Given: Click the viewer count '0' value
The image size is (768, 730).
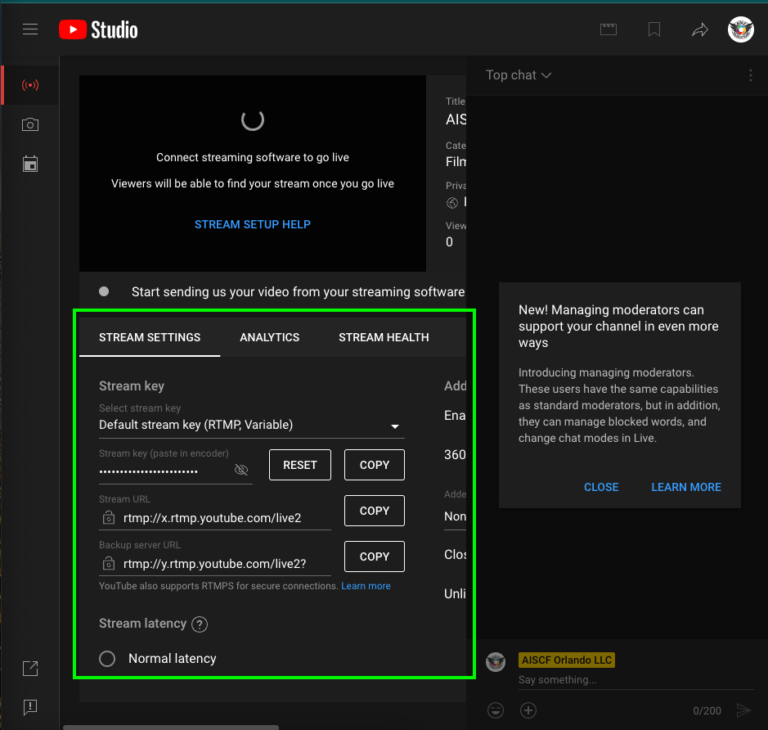Looking at the screenshot, I should 449,242.
